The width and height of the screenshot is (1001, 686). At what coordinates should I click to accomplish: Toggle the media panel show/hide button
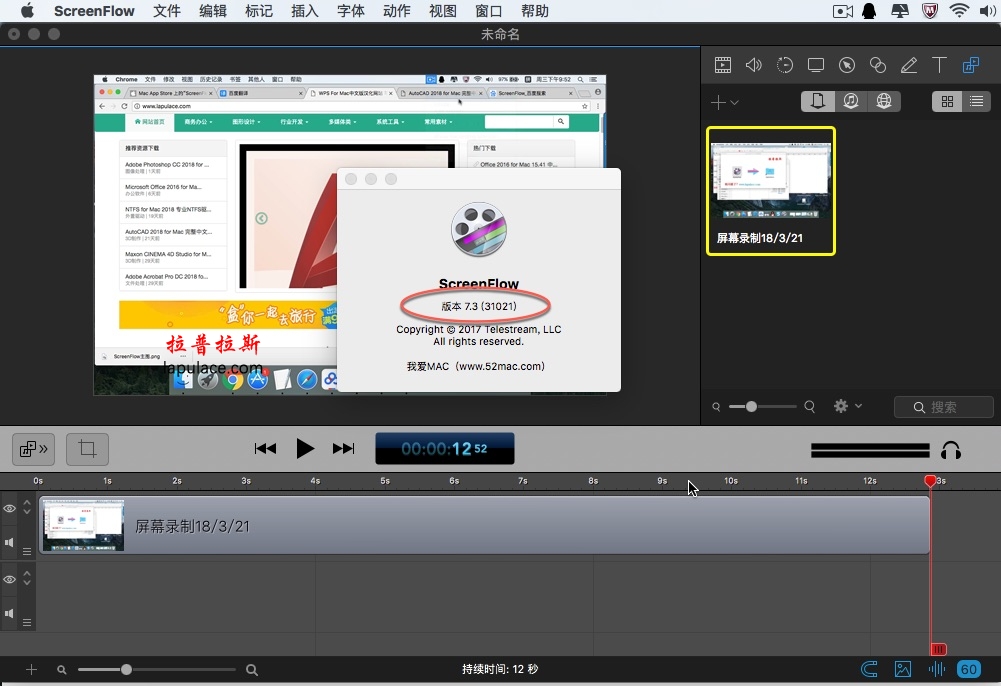[x=33, y=449]
